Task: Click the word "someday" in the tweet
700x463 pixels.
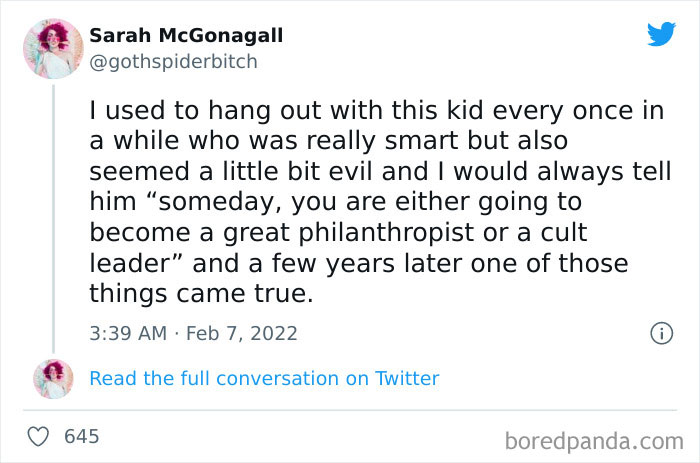Action: pyautogui.click(x=210, y=203)
